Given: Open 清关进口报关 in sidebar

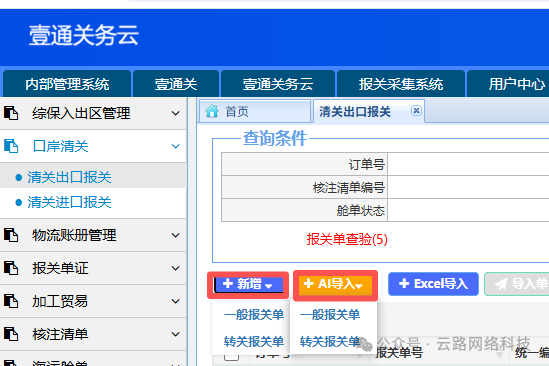Looking at the screenshot, I should click(69, 202).
